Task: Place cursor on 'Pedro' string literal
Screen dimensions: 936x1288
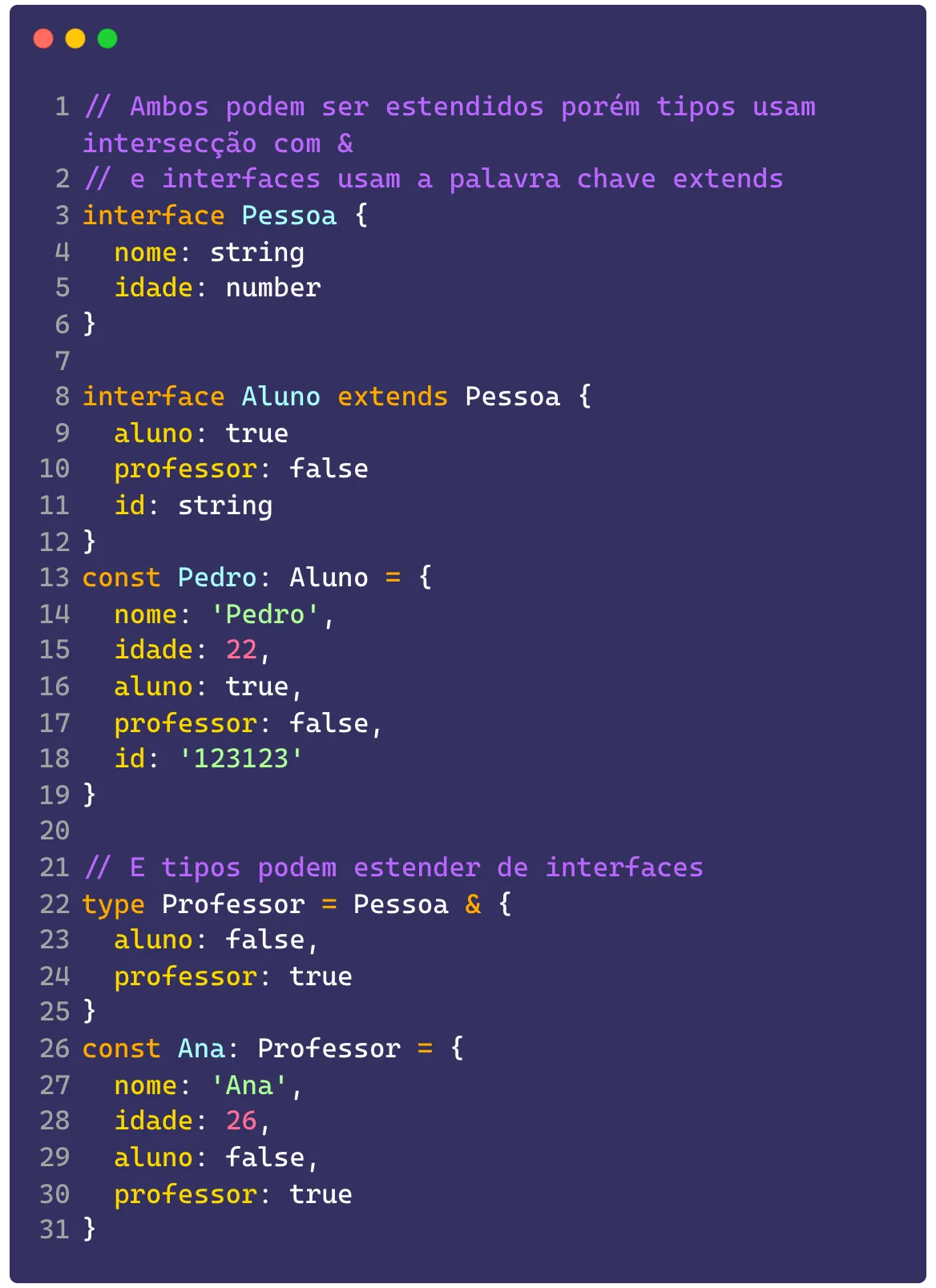Action: [265, 614]
